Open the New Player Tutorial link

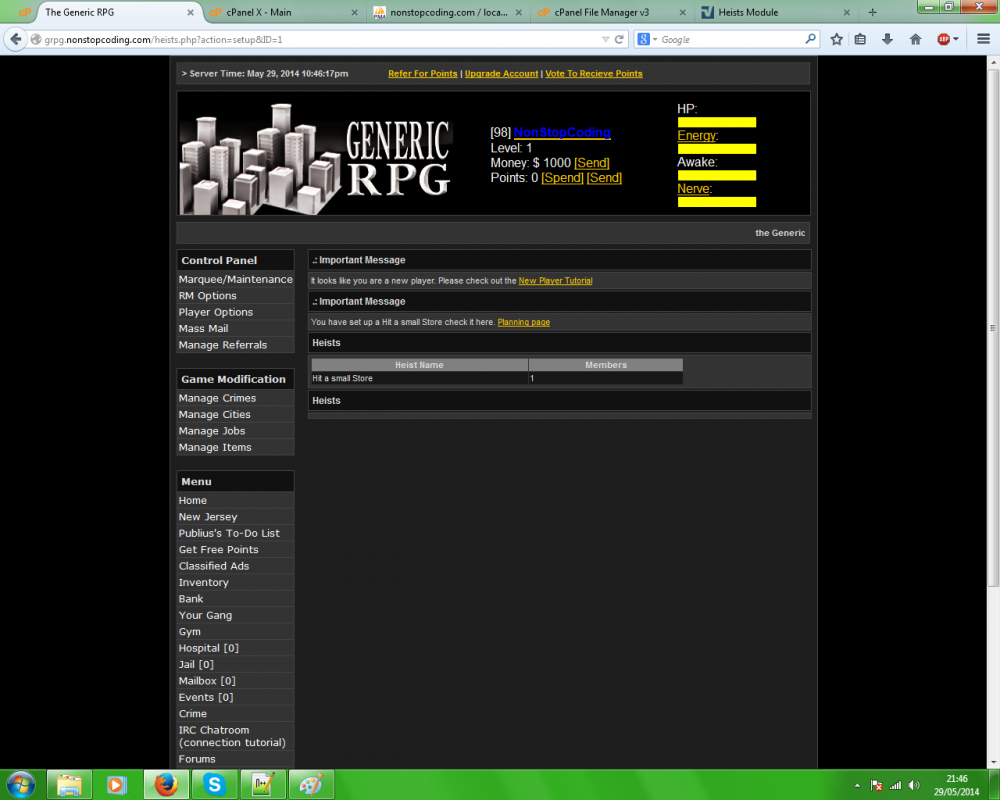point(555,280)
